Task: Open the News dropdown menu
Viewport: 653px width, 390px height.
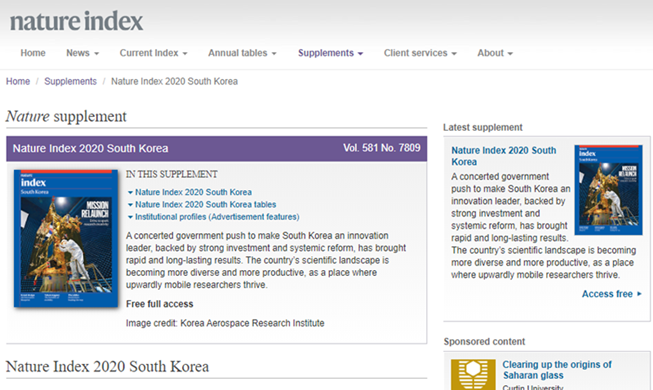Action: coord(82,53)
